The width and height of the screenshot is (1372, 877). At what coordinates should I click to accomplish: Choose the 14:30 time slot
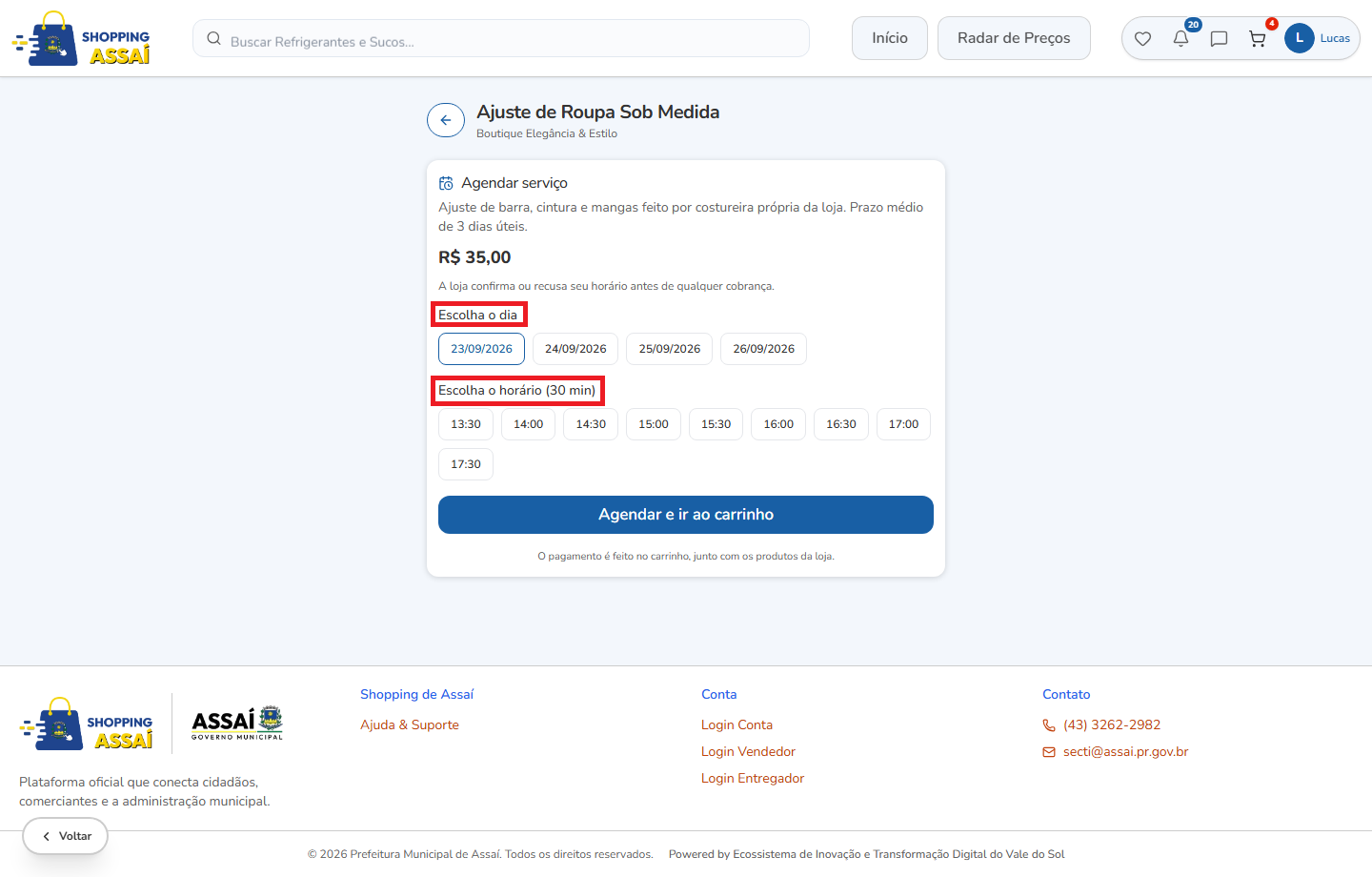click(x=591, y=424)
